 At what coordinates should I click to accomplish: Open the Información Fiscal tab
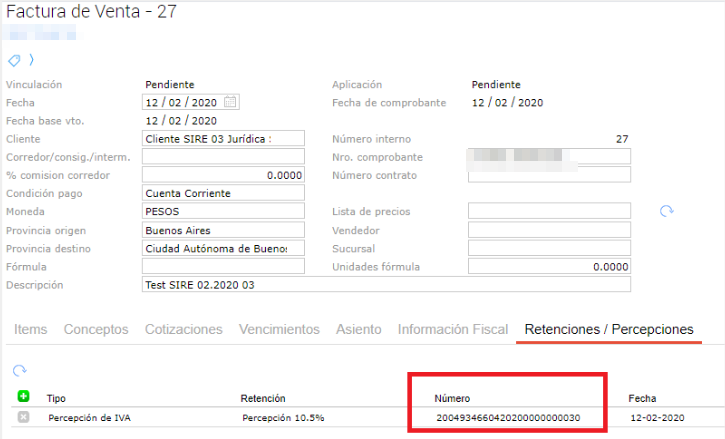(453, 329)
